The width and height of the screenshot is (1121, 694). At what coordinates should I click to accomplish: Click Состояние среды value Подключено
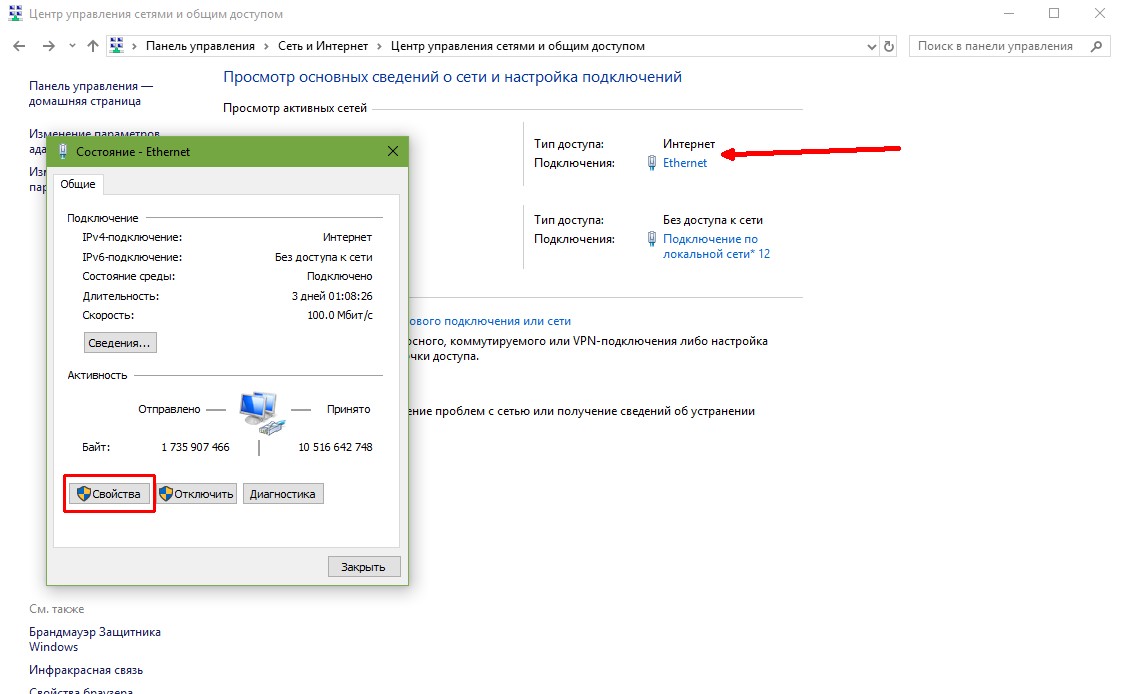pyautogui.click(x=340, y=276)
